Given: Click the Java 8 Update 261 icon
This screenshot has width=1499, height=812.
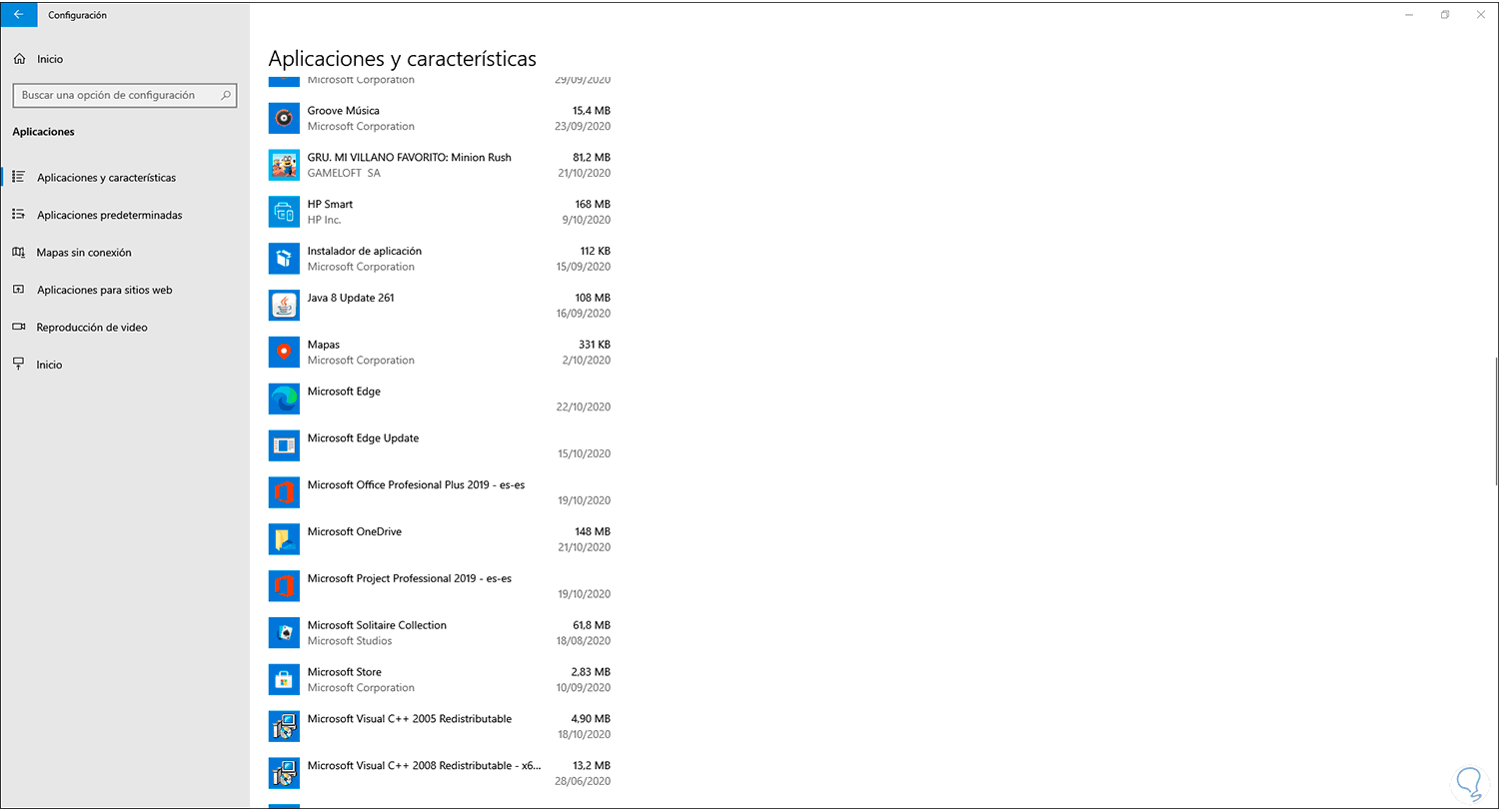Looking at the screenshot, I should coord(284,306).
